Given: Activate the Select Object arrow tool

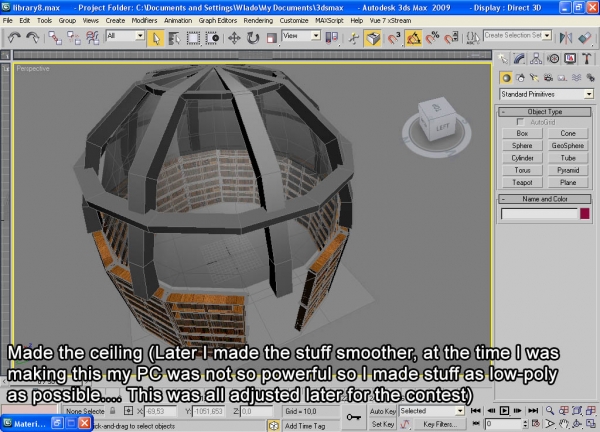Looking at the screenshot, I should tap(155, 38).
